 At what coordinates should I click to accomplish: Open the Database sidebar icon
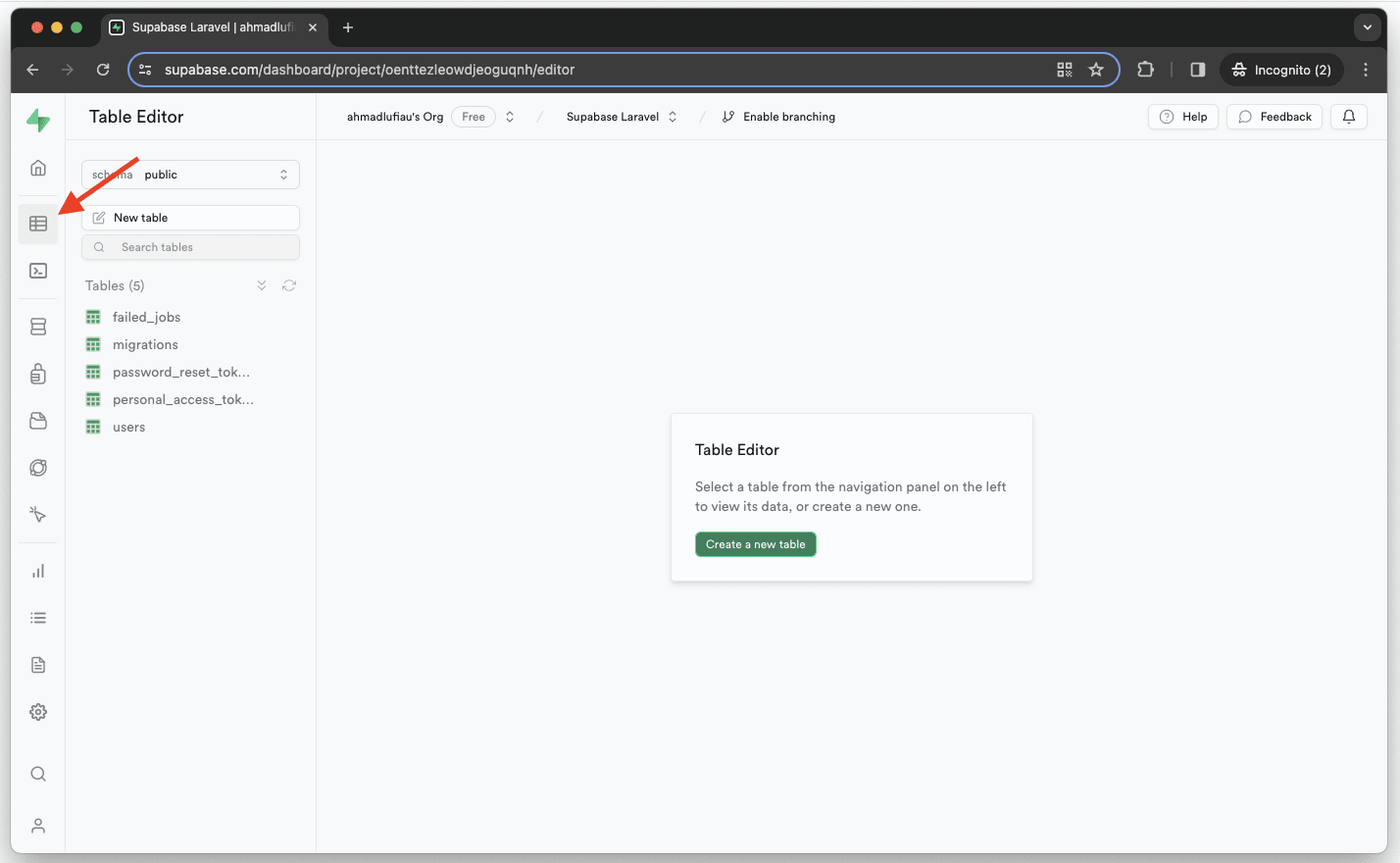(38, 327)
